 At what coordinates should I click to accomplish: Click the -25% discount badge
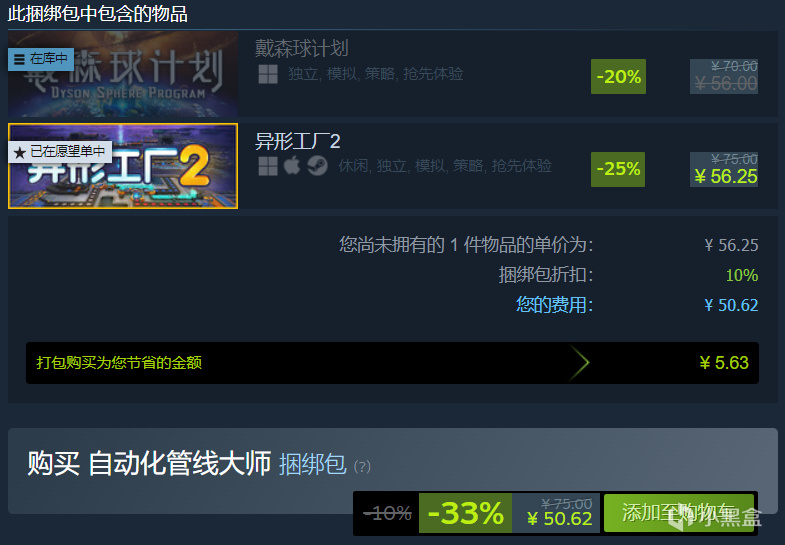click(x=618, y=169)
